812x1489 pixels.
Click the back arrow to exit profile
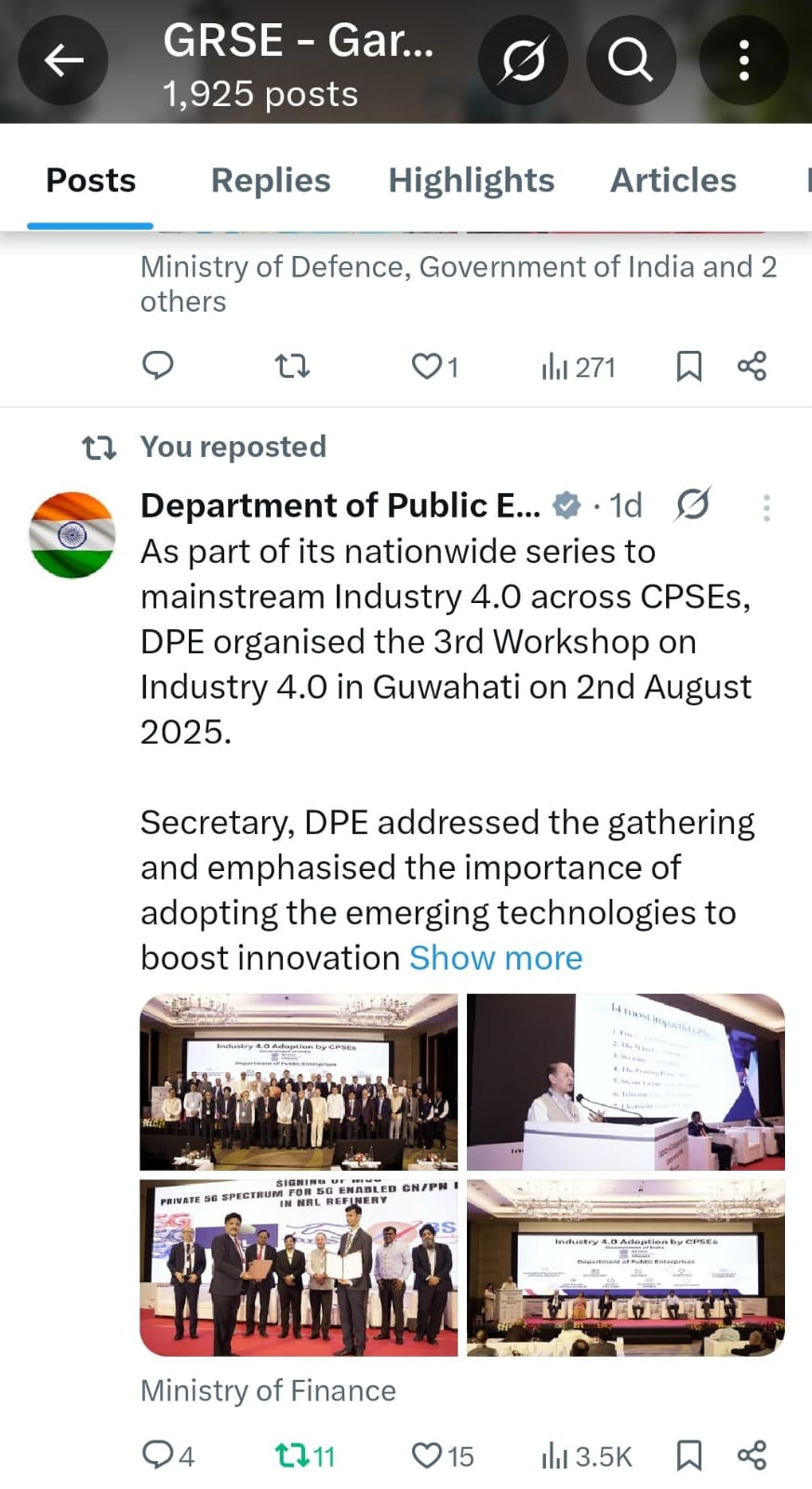(x=62, y=60)
